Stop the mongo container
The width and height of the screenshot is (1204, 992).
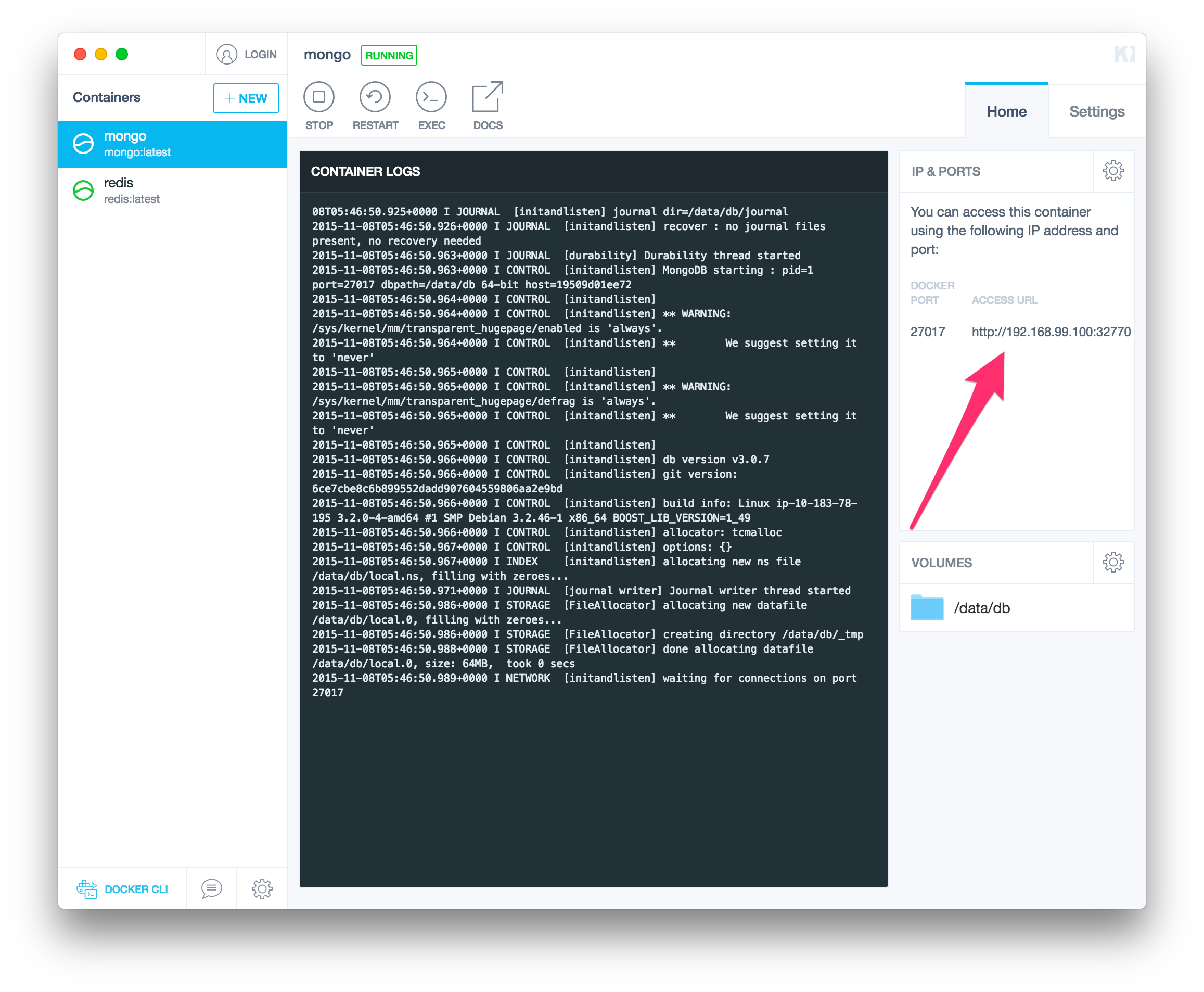tap(319, 106)
